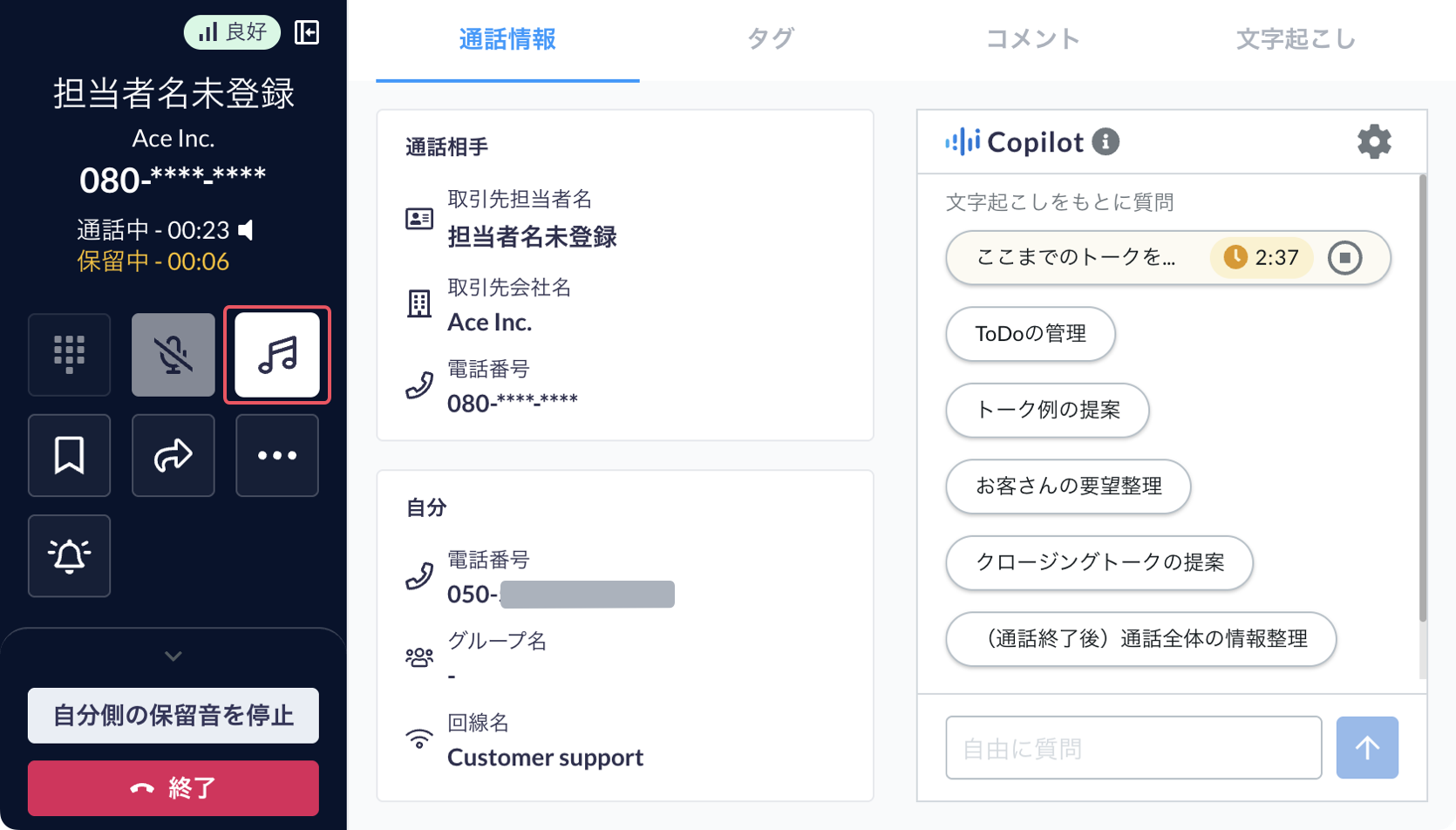
Task: Click the alert bell icon button
Action: pyautogui.click(x=69, y=555)
